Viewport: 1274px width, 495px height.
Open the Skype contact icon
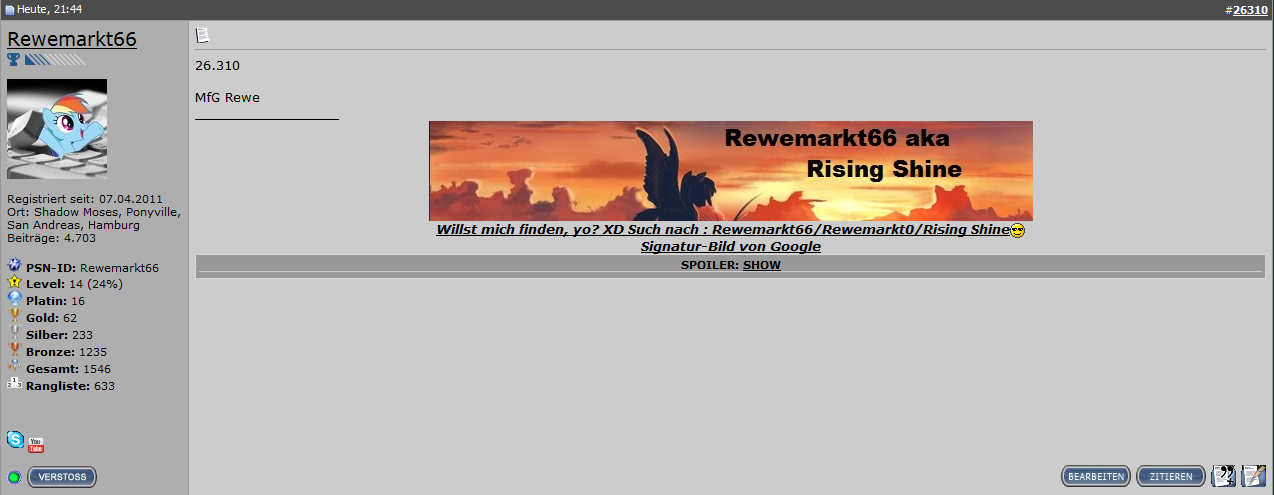(15, 439)
